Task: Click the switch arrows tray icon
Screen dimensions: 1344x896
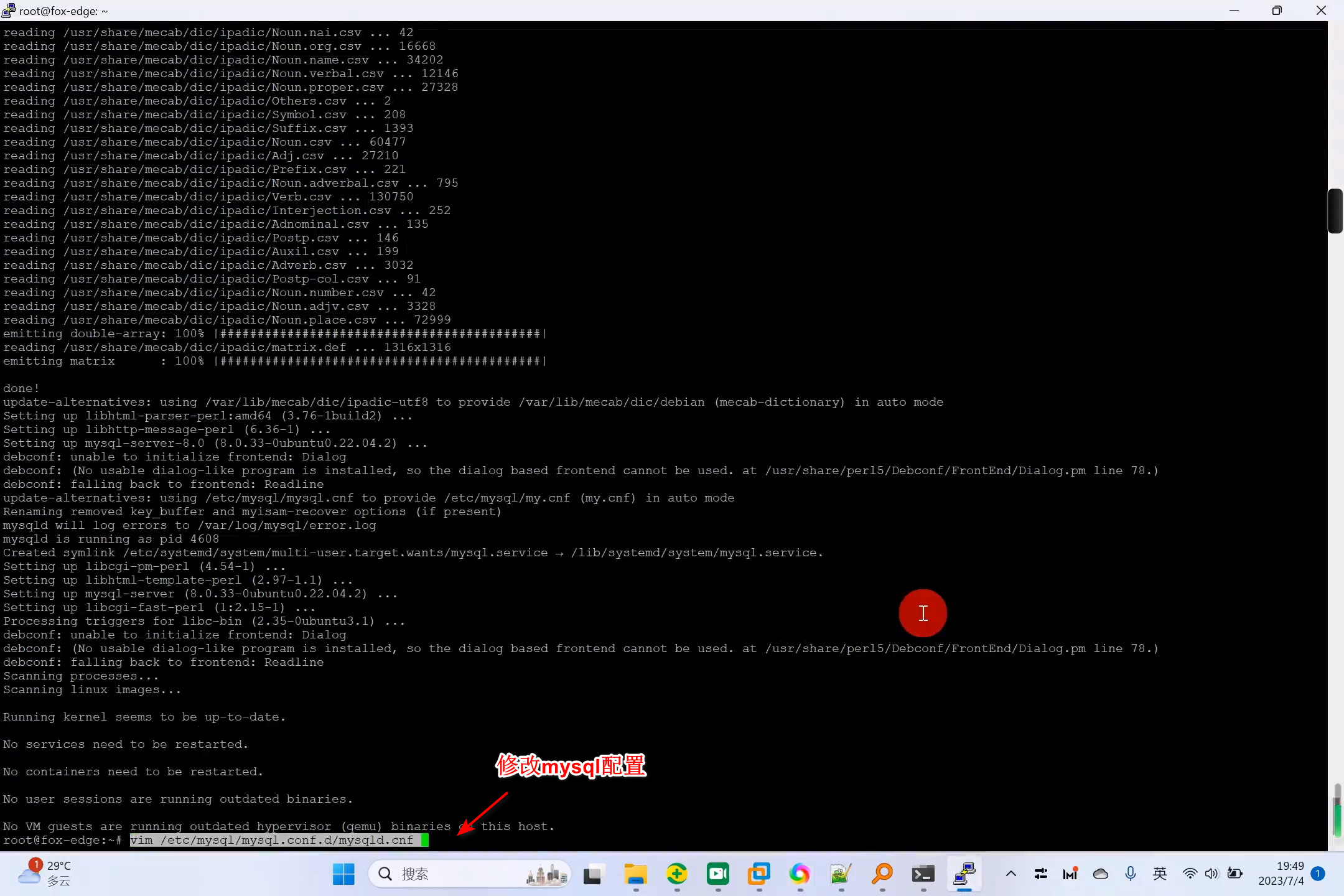Action: click(x=1040, y=874)
